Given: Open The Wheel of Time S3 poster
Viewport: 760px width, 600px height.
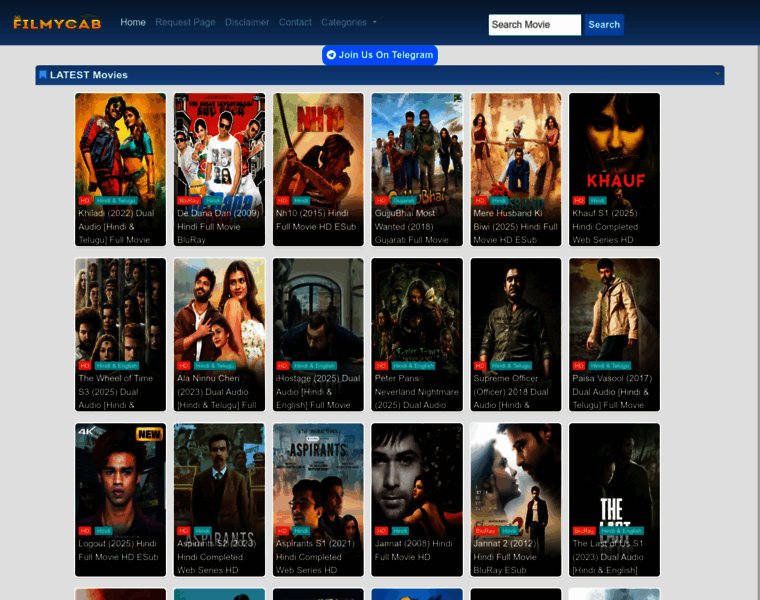Looking at the screenshot, I should pyautogui.click(x=120, y=334).
